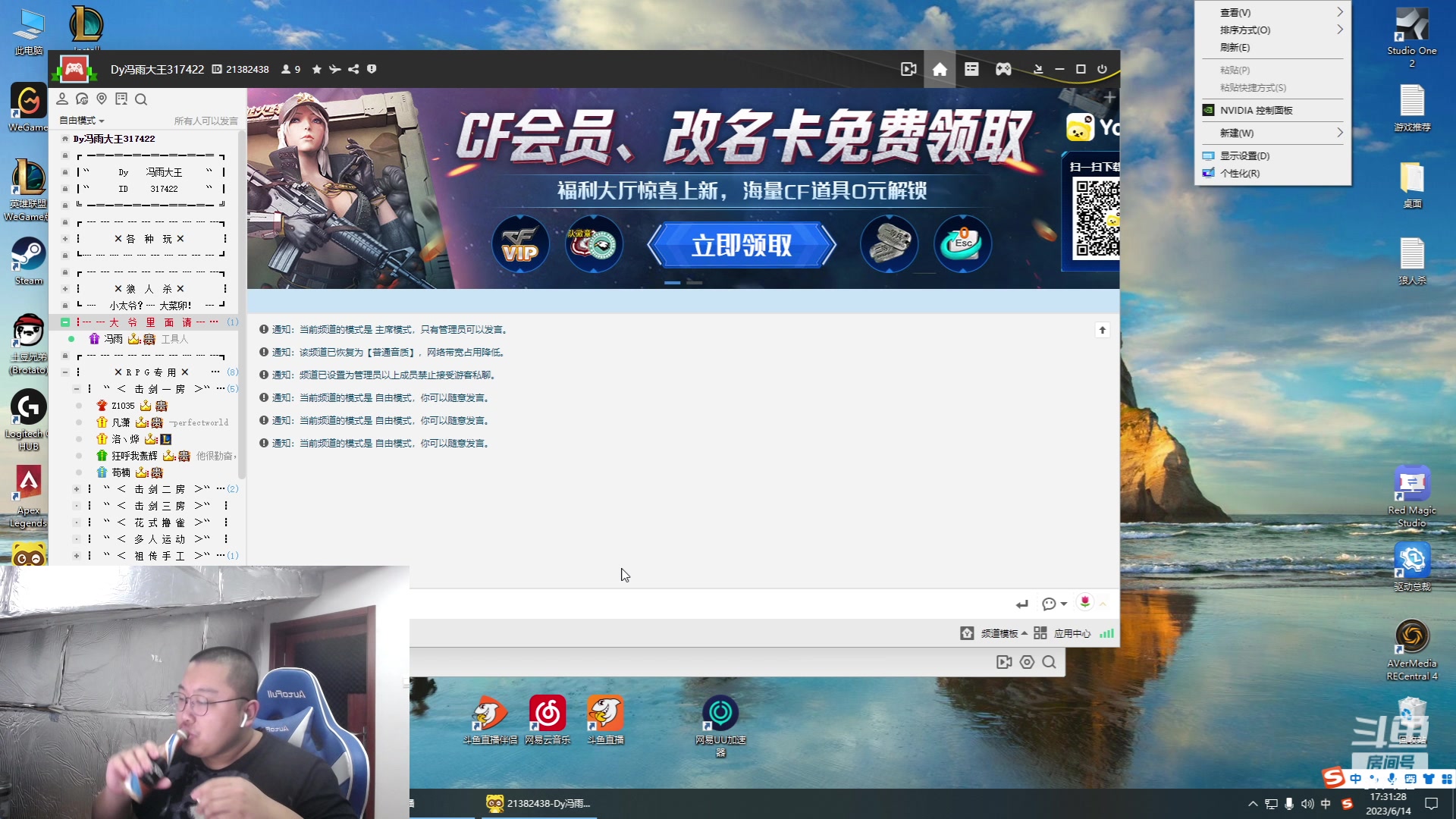Click the 应用中心 grid icon at bottom bar
This screenshot has width=1456, height=819.
point(1040,633)
